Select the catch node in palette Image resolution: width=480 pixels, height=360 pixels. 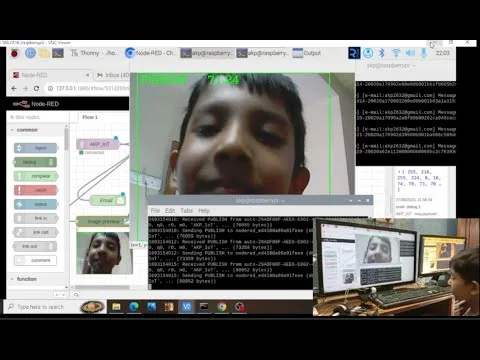(36, 190)
